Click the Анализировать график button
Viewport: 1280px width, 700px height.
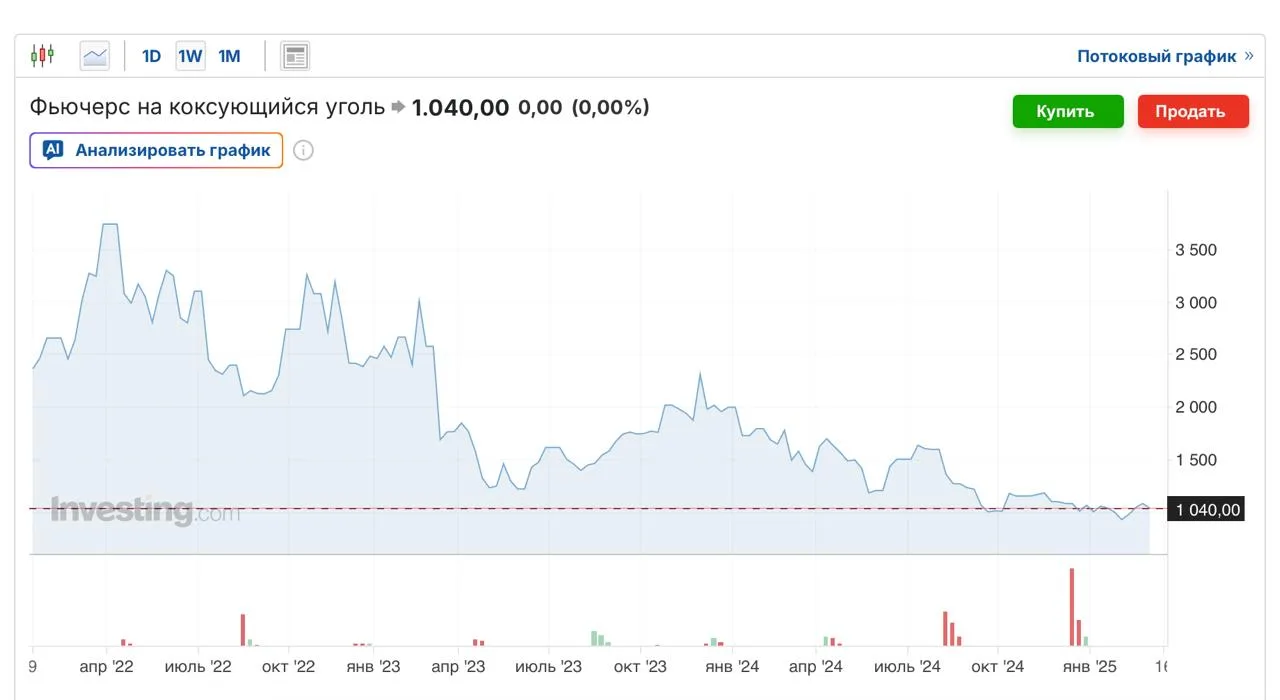click(x=157, y=150)
